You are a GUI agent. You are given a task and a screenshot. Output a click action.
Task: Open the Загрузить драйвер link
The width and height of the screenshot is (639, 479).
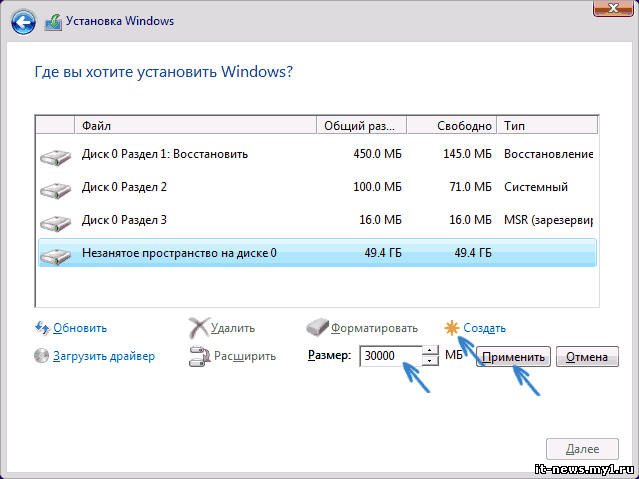coord(104,356)
